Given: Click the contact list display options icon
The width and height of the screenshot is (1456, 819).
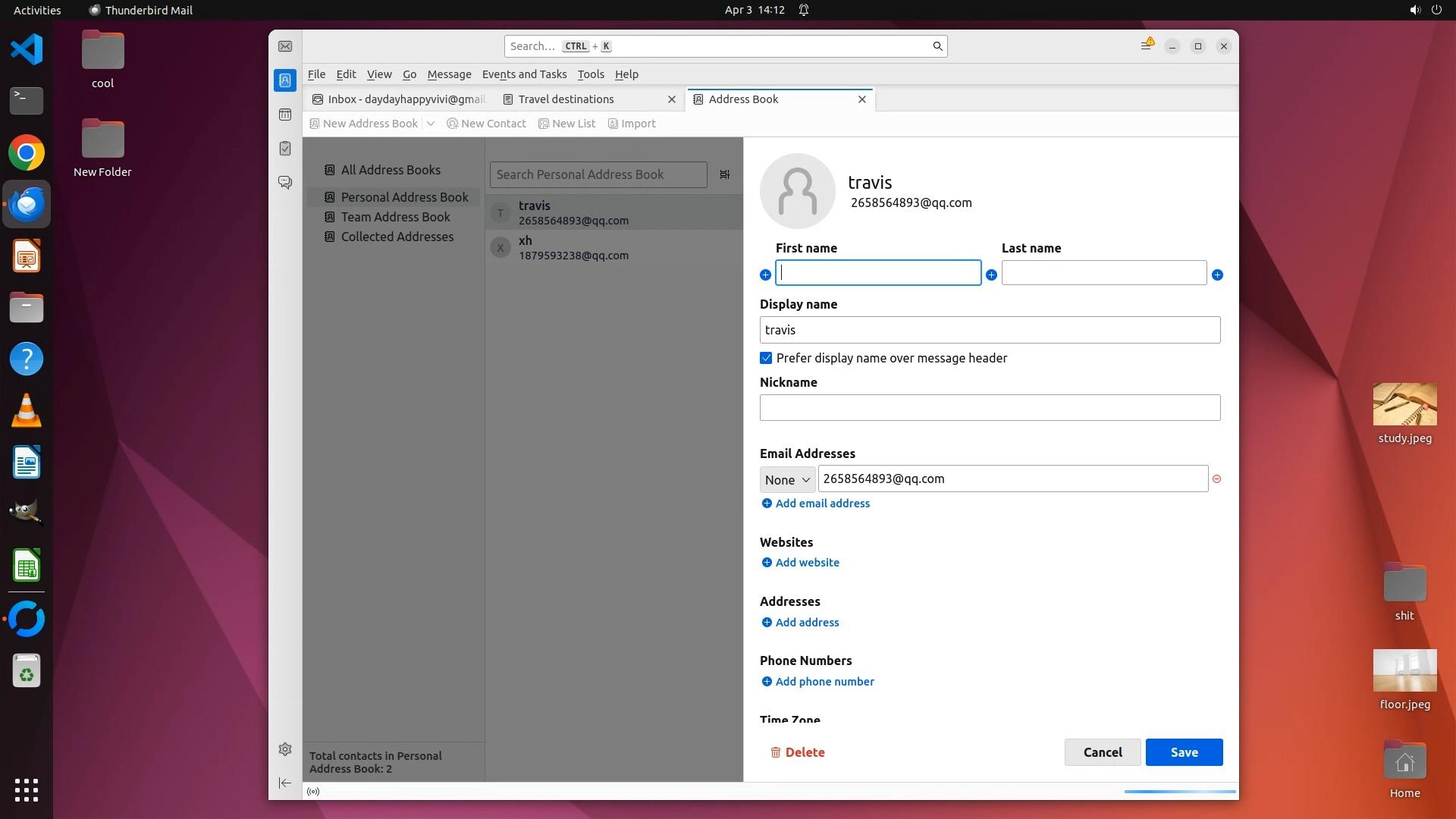Looking at the screenshot, I should pyautogui.click(x=725, y=174).
